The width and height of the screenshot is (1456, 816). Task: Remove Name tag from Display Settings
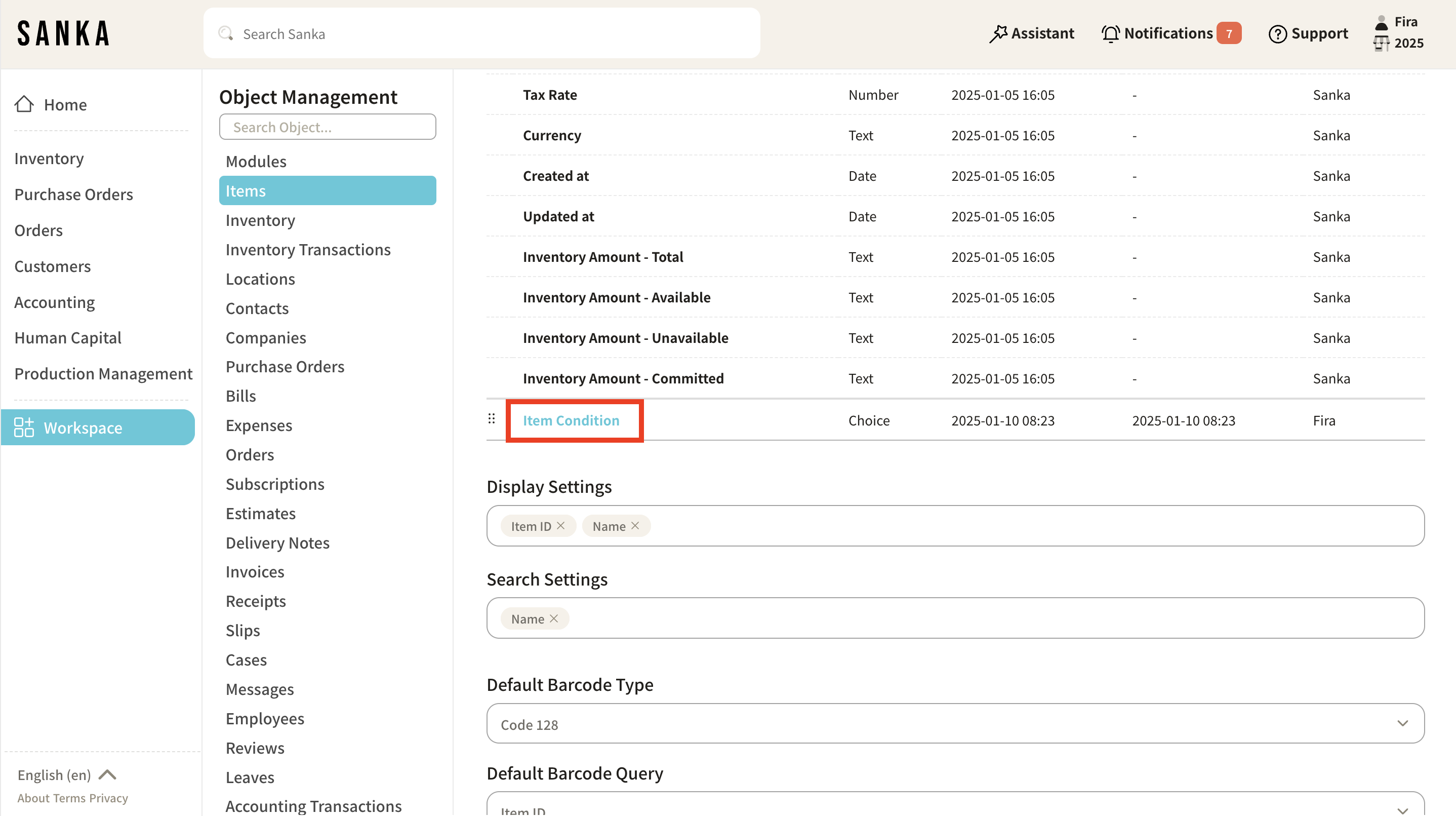[x=635, y=526]
